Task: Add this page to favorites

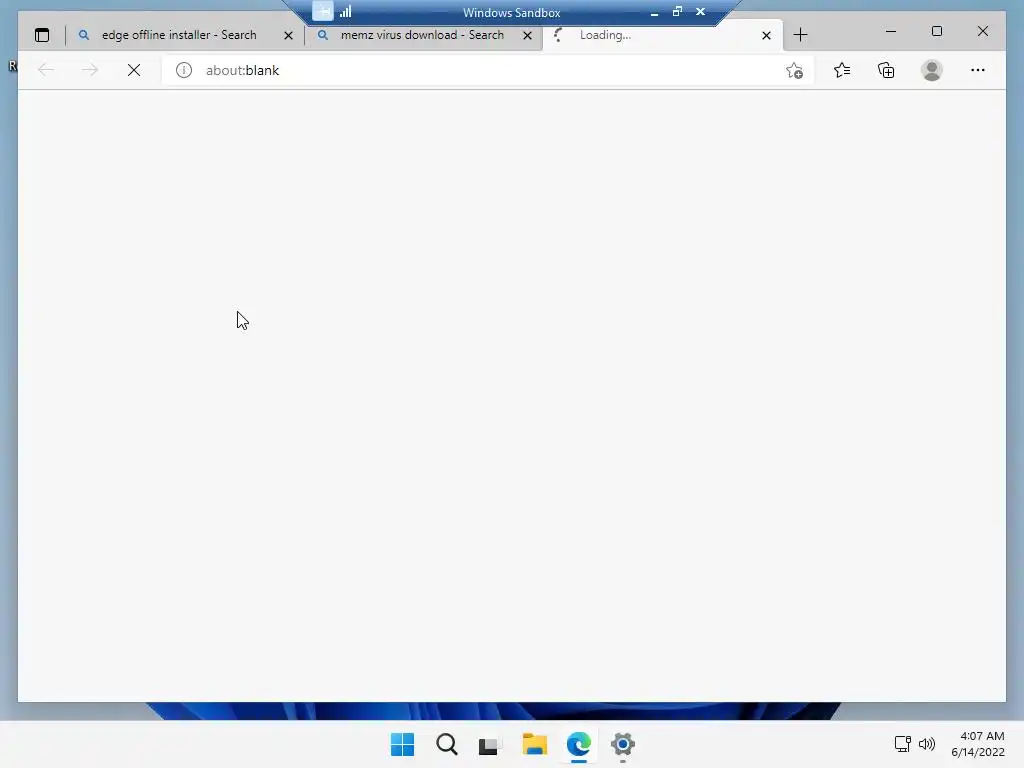Action: pyautogui.click(x=794, y=71)
